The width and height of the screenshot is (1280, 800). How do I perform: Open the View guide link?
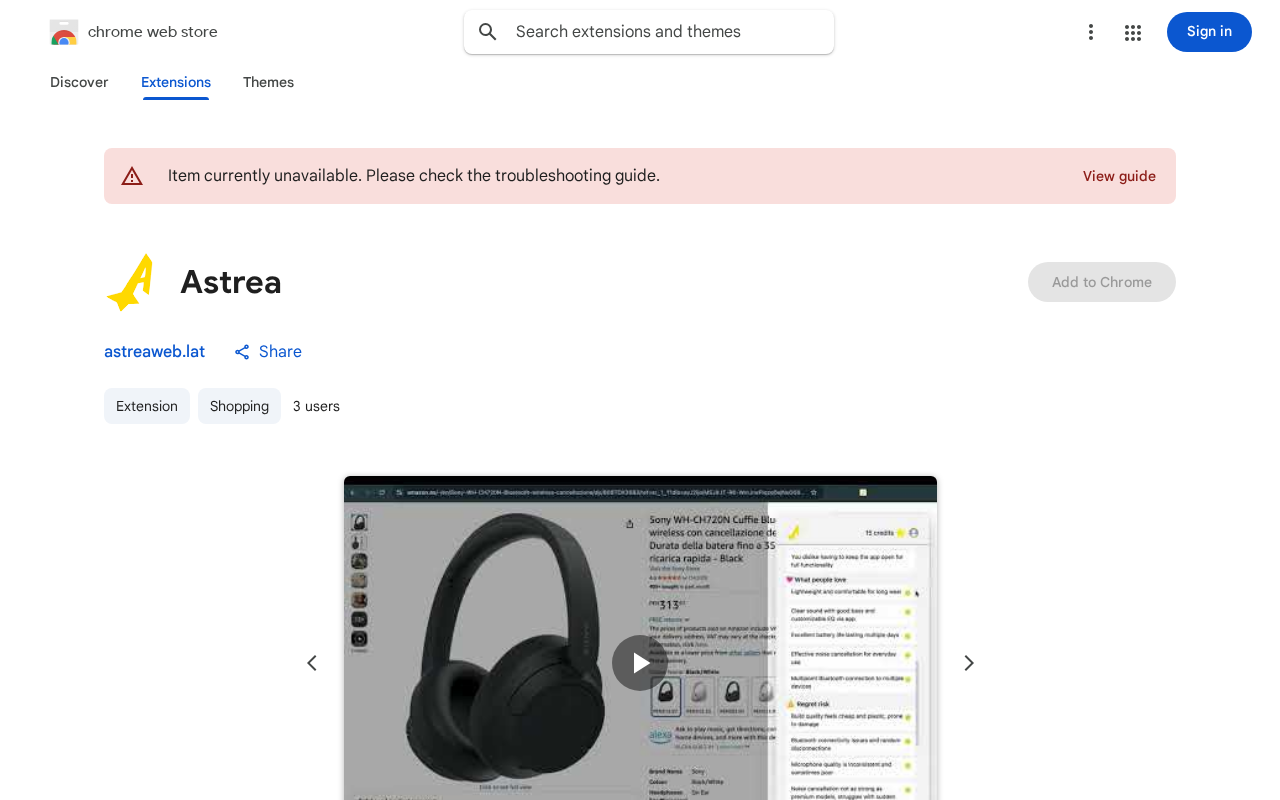click(x=1119, y=176)
